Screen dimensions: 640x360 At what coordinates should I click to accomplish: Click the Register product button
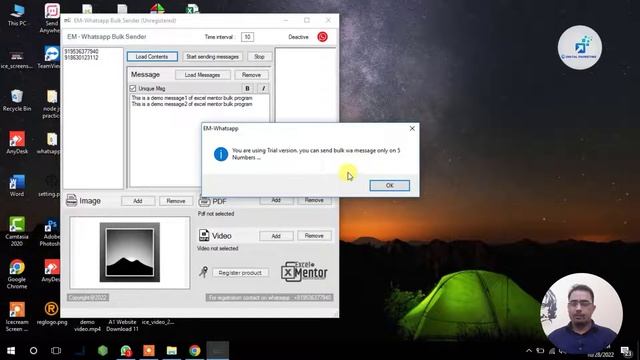pyautogui.click(x=240, y=273)
